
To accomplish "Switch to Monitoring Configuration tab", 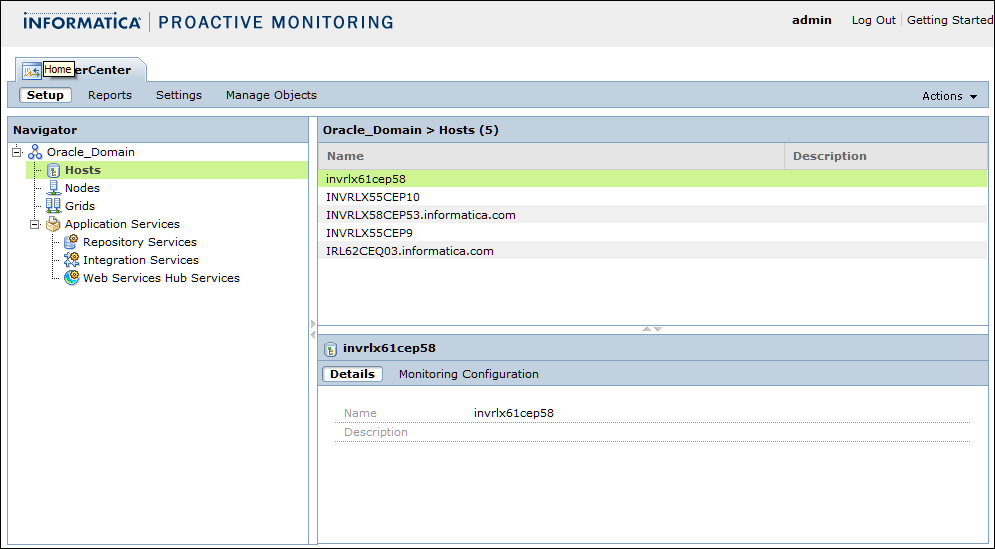I will 468,374.
